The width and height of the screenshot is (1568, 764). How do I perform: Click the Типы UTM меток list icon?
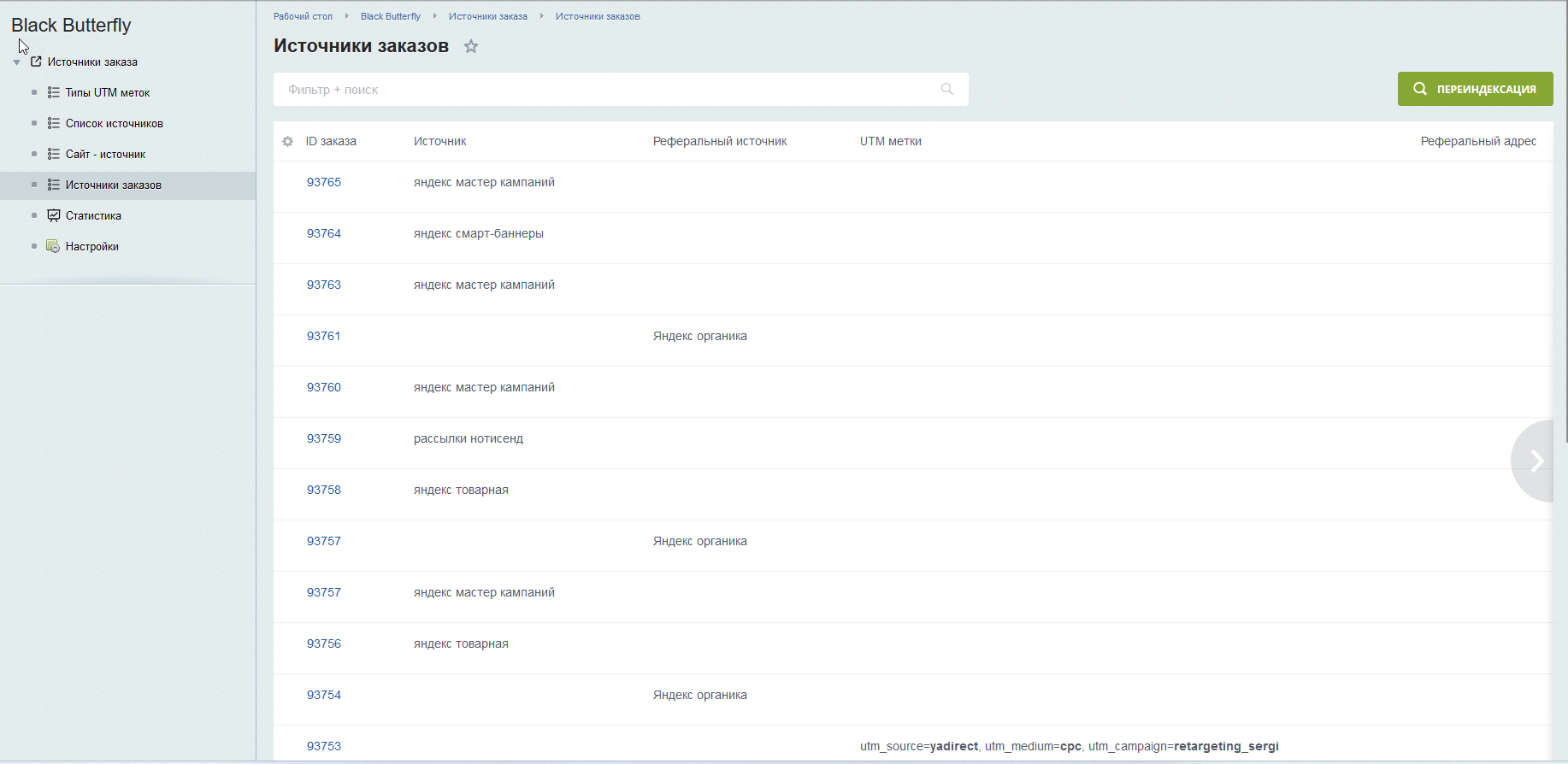click(54, 92)
